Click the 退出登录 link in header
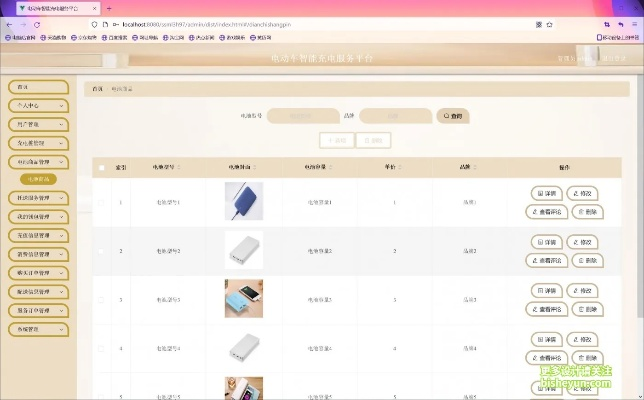The image size is (644, 400). coord(612,59)
